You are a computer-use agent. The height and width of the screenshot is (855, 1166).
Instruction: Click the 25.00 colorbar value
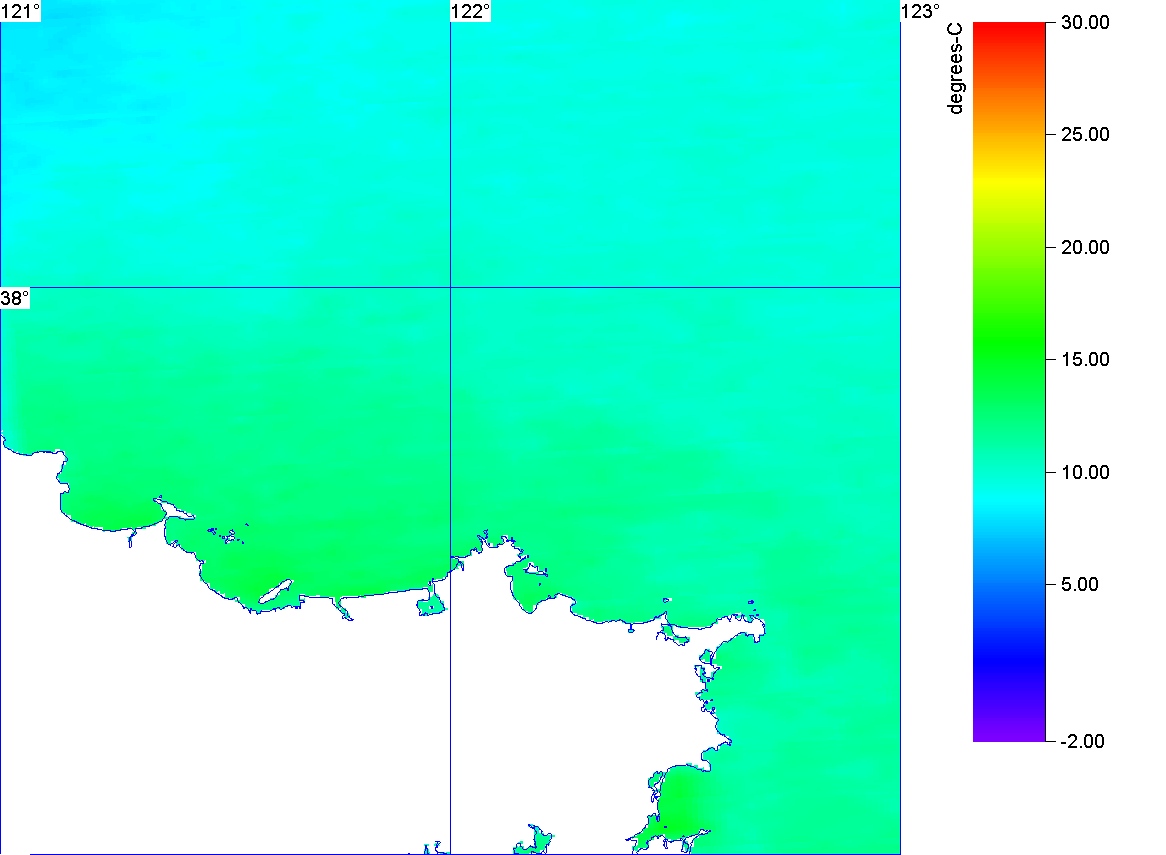coord(1085,135)
